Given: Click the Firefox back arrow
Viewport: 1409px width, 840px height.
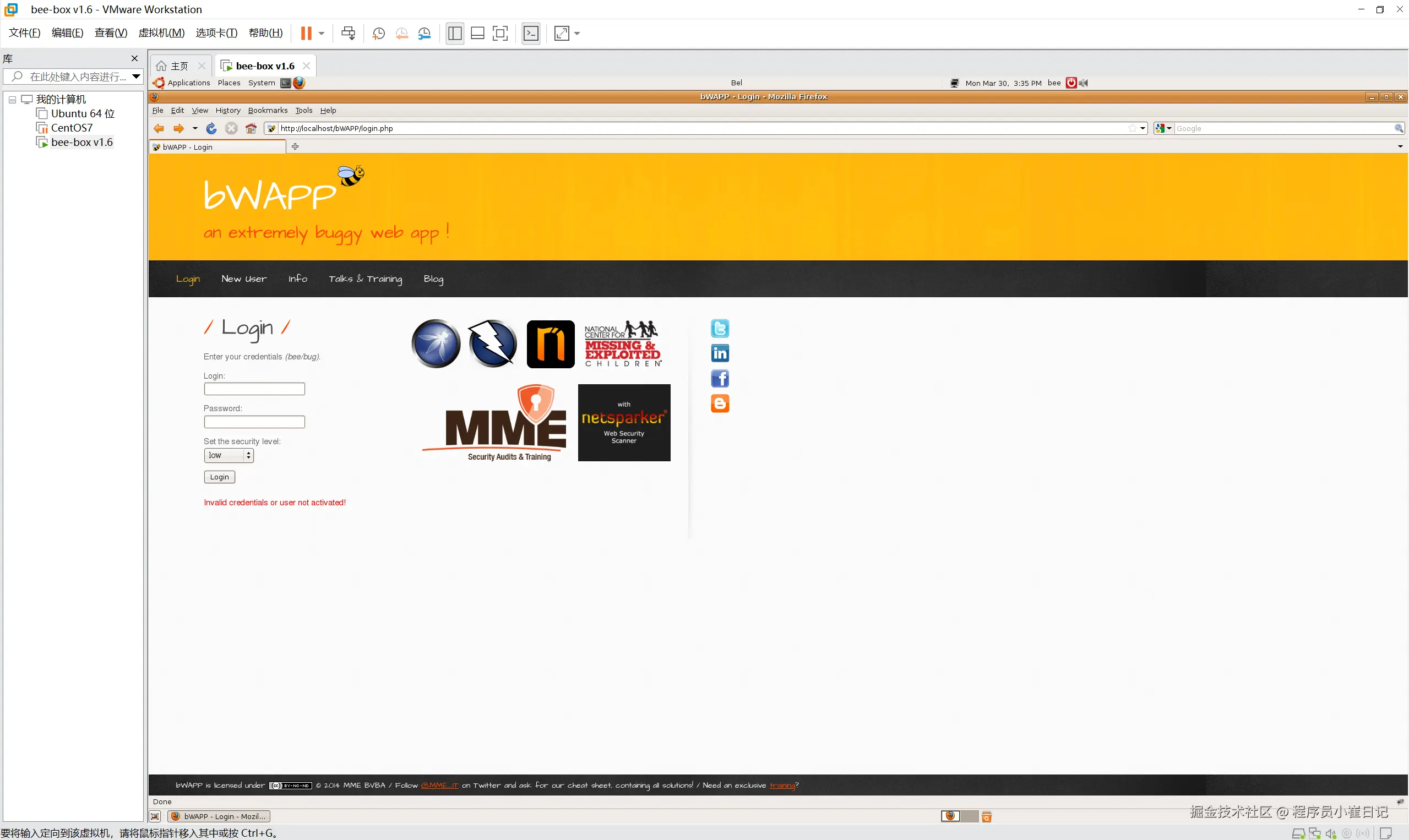Looking at the screenshot, I should (159, 128).
